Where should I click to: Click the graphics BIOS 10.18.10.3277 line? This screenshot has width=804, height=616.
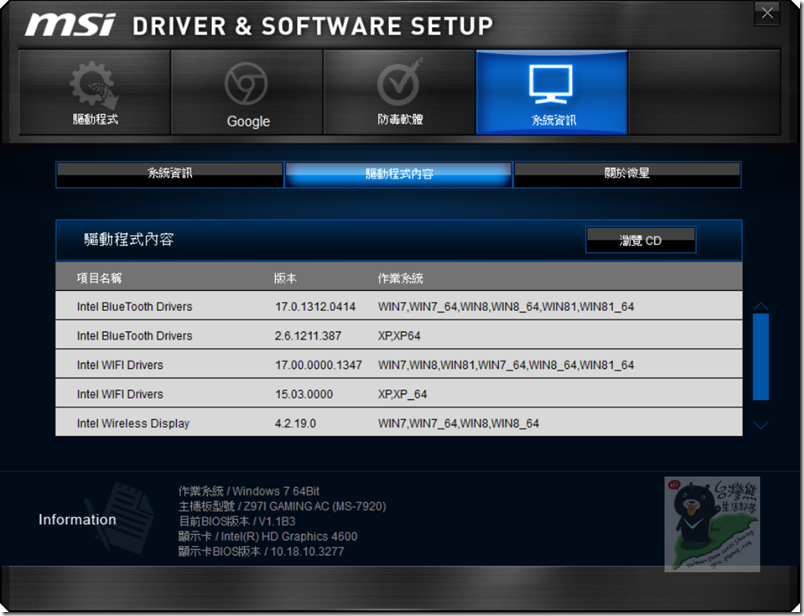tap(261, 551)
